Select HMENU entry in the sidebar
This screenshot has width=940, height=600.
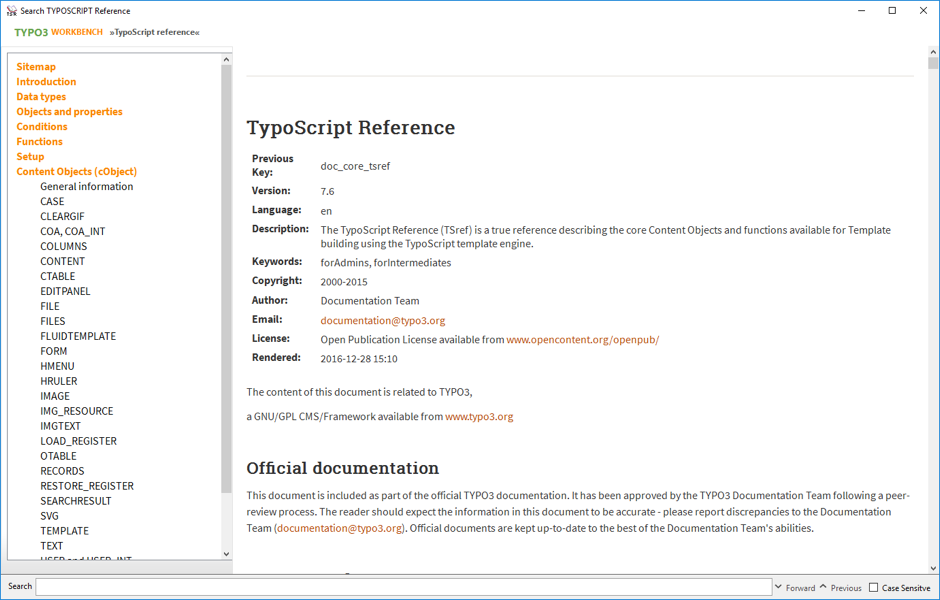click(x=57, y=366)
